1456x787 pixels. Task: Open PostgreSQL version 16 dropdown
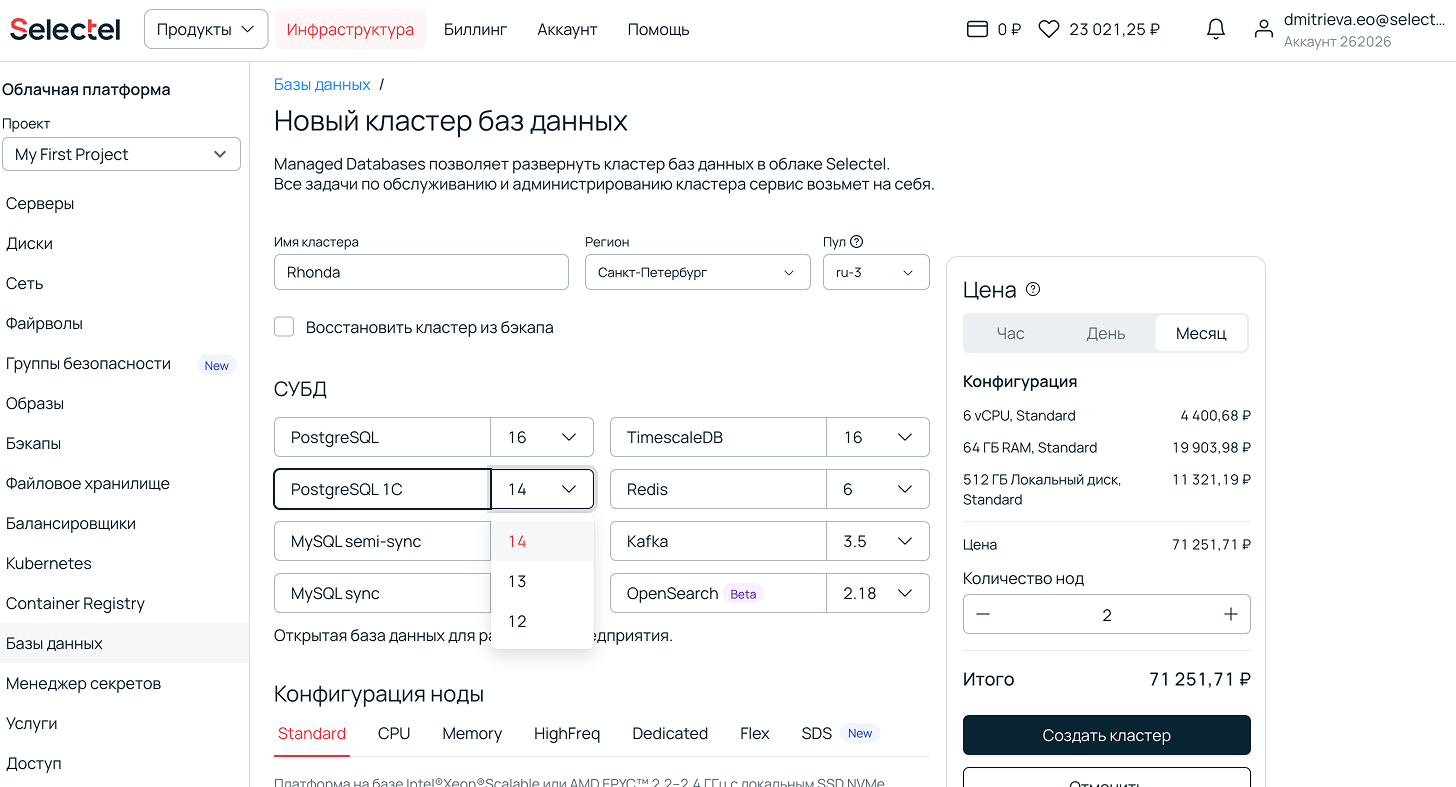click(x=542, y=437)
